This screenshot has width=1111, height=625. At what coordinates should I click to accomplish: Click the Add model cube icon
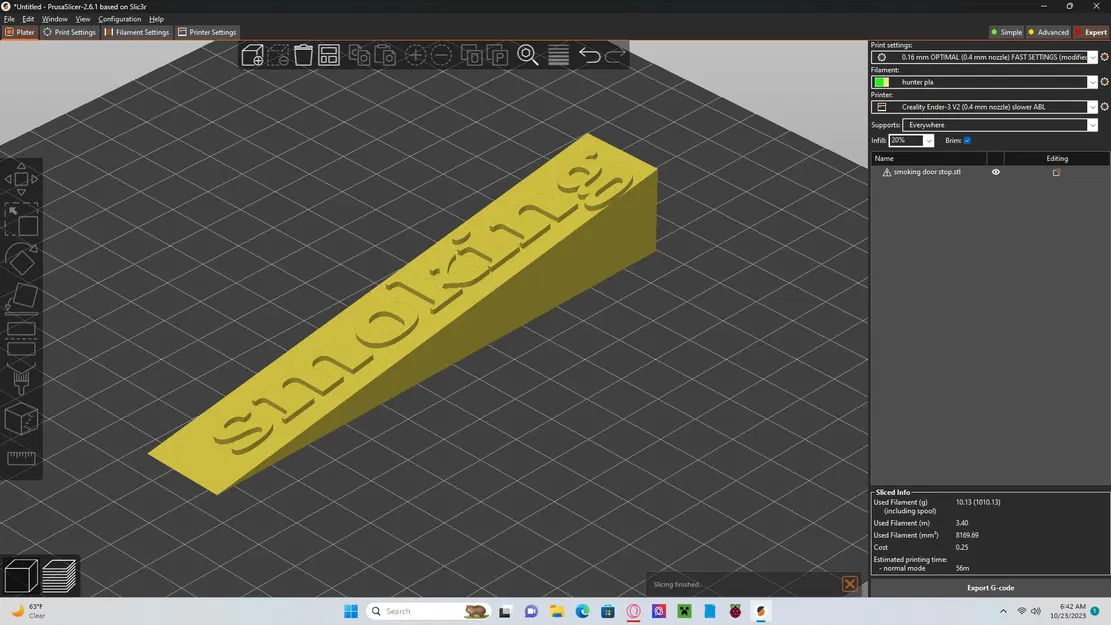[x=252, y=55]
